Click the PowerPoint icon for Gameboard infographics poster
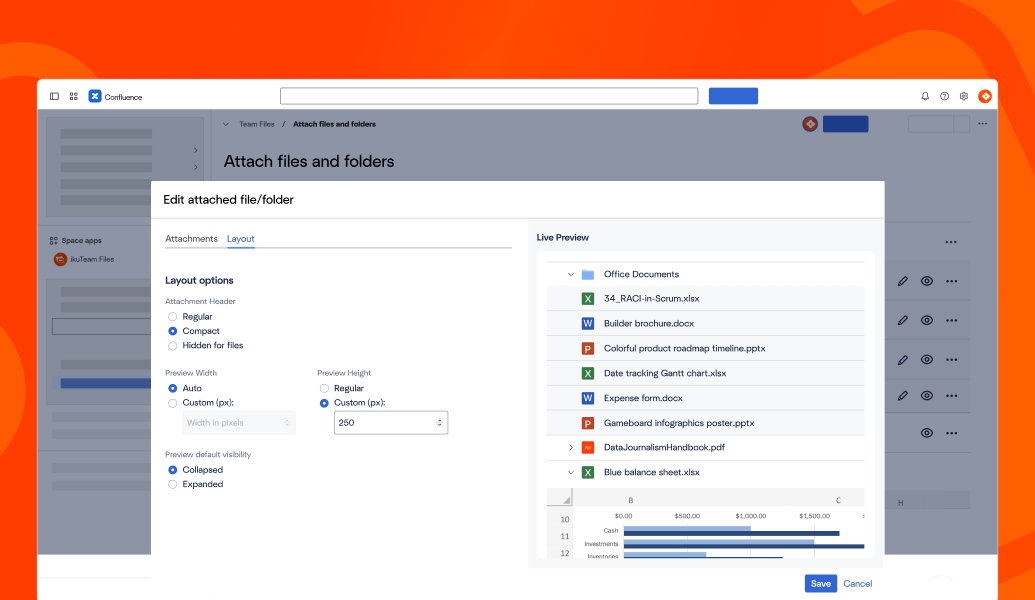This screenshot has height=600, width=1035. click(588, 423)
